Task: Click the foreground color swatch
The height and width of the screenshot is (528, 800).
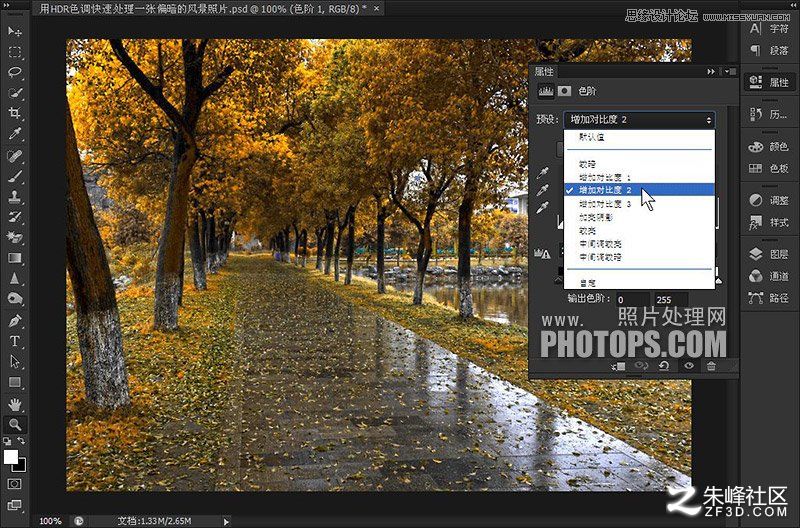Action: click(x=10, y=457)
